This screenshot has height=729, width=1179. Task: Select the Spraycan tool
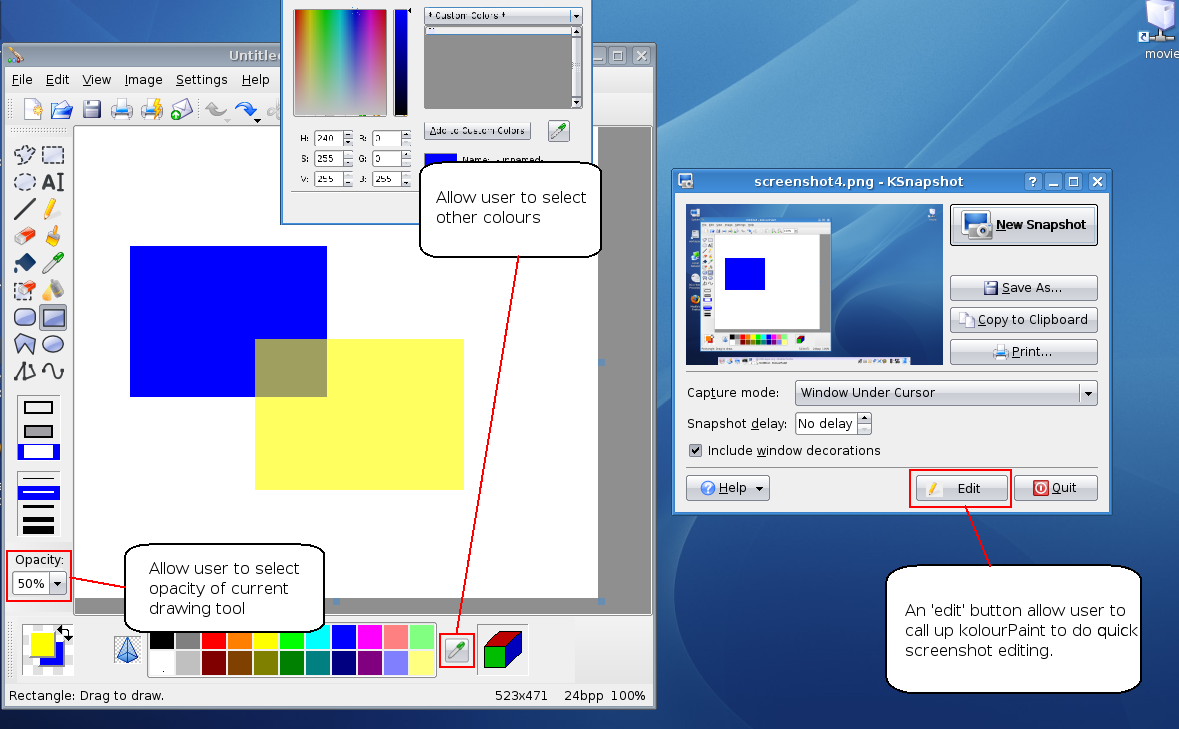click(x=53, y=290)
